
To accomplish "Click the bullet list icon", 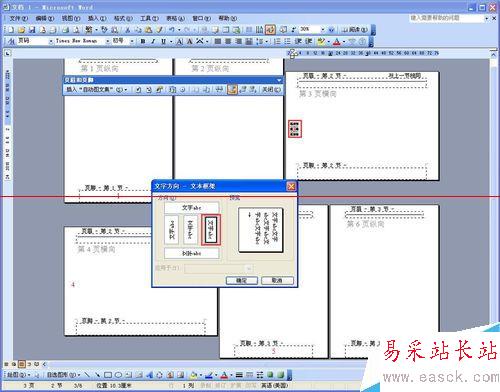I will [287, 41].
